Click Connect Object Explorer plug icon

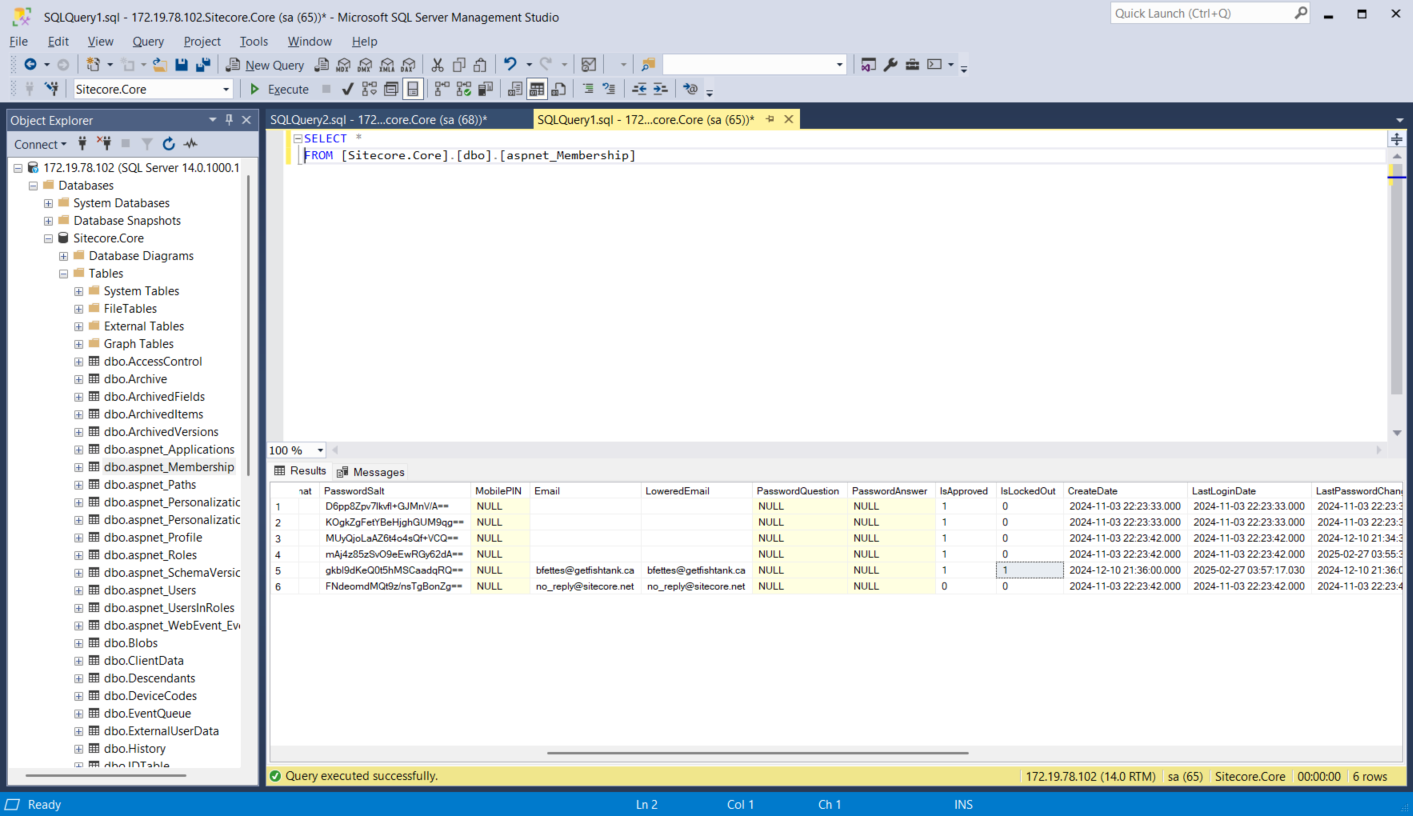click(82, 144)
